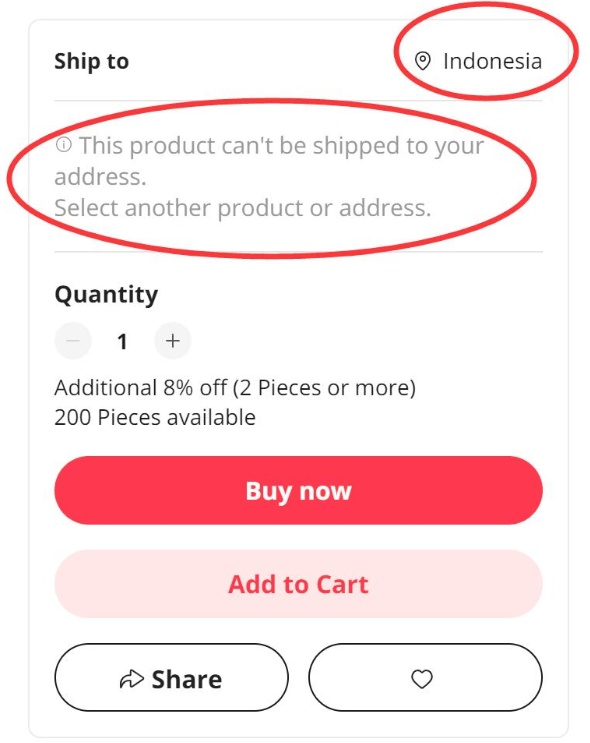Click the 200 Pieces available text

click(155, 417)
